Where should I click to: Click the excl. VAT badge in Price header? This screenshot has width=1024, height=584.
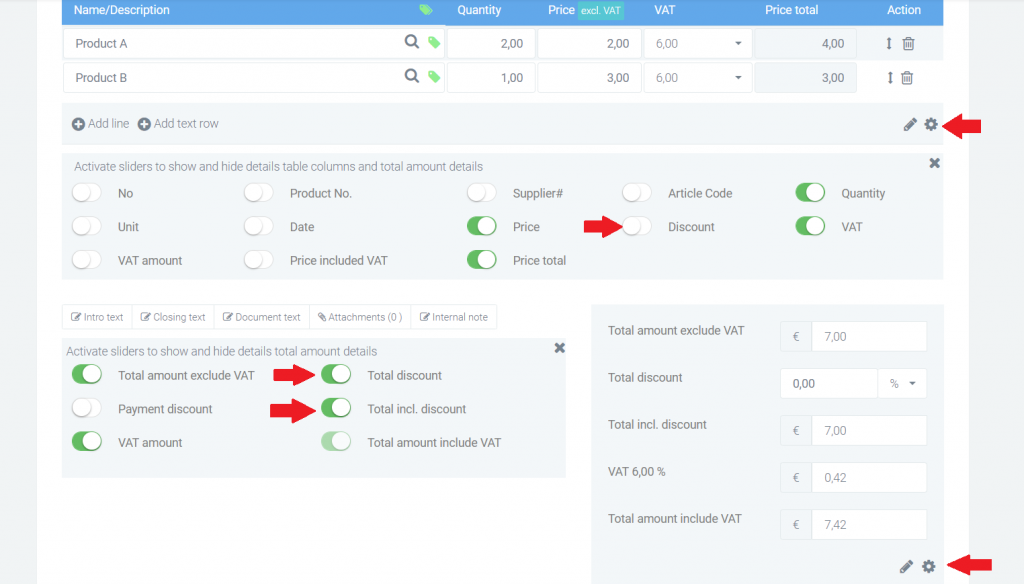click(x=601, y=10)
